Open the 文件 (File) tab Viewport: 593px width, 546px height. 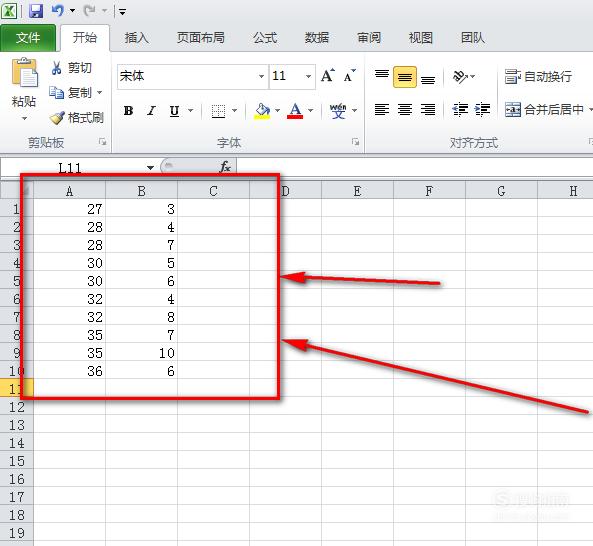pyautogui.click(x=28, y=37)
